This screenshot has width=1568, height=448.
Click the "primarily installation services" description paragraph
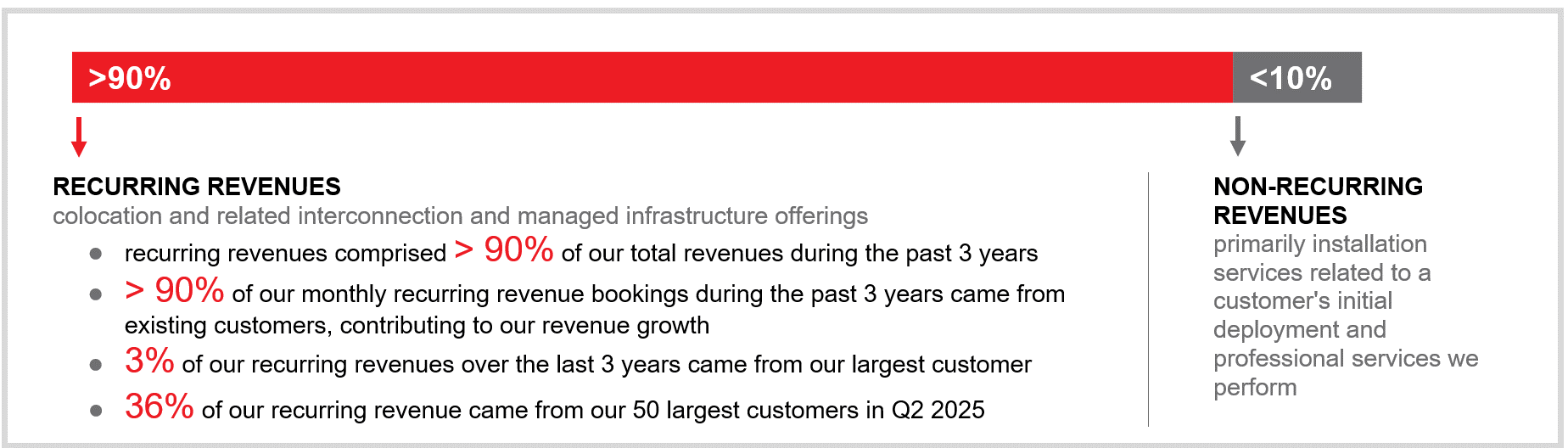tap(1344, 316)
